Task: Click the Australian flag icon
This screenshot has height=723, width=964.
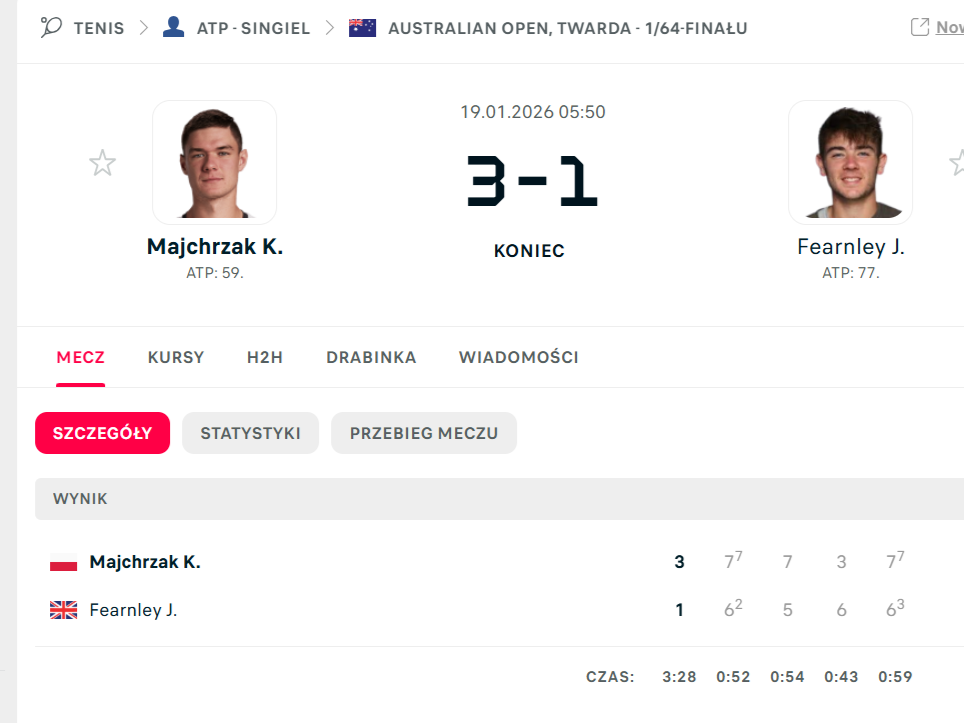Action: (362, 27)
